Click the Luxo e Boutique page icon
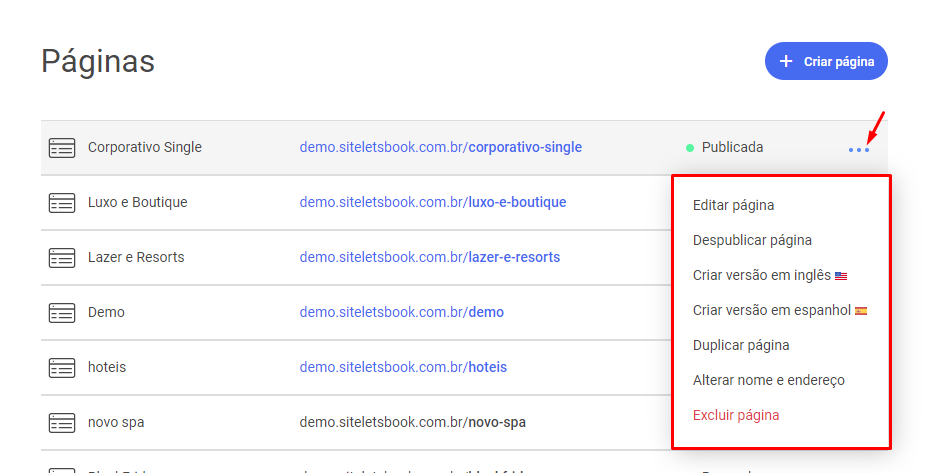The image size is (926, 473). pos(62,203)
